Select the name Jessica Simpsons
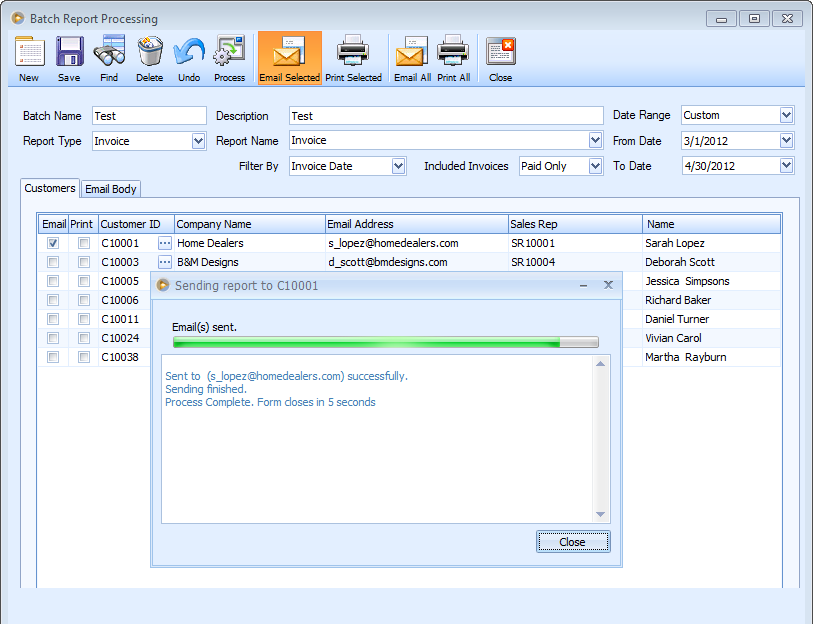 click(x=687, y=281)
